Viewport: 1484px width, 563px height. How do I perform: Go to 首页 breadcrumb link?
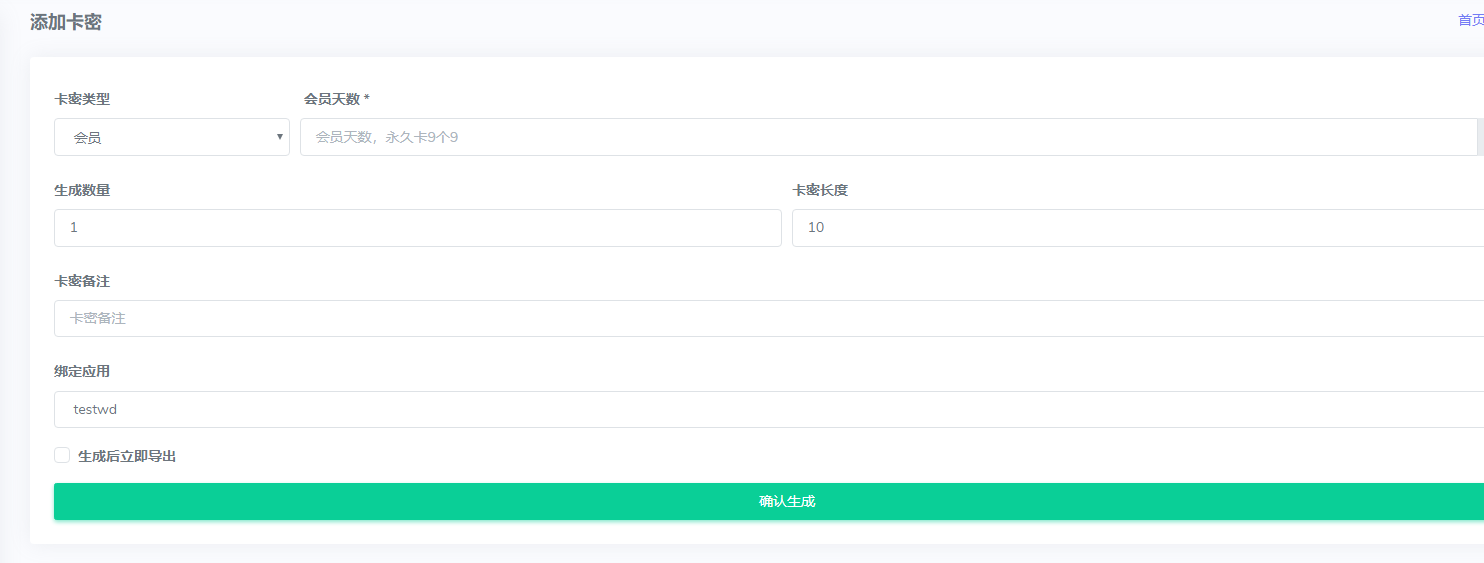(1471, 20)
